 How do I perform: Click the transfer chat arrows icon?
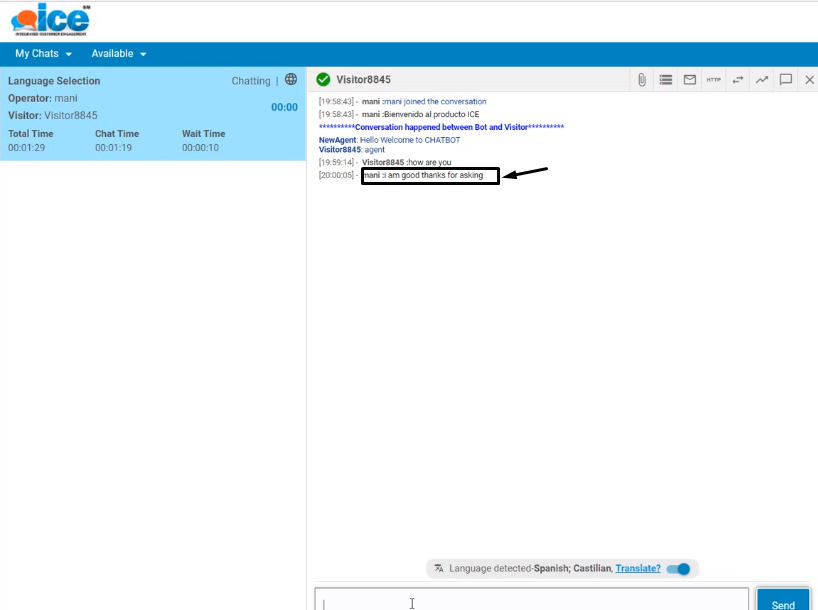pos(738,80)
